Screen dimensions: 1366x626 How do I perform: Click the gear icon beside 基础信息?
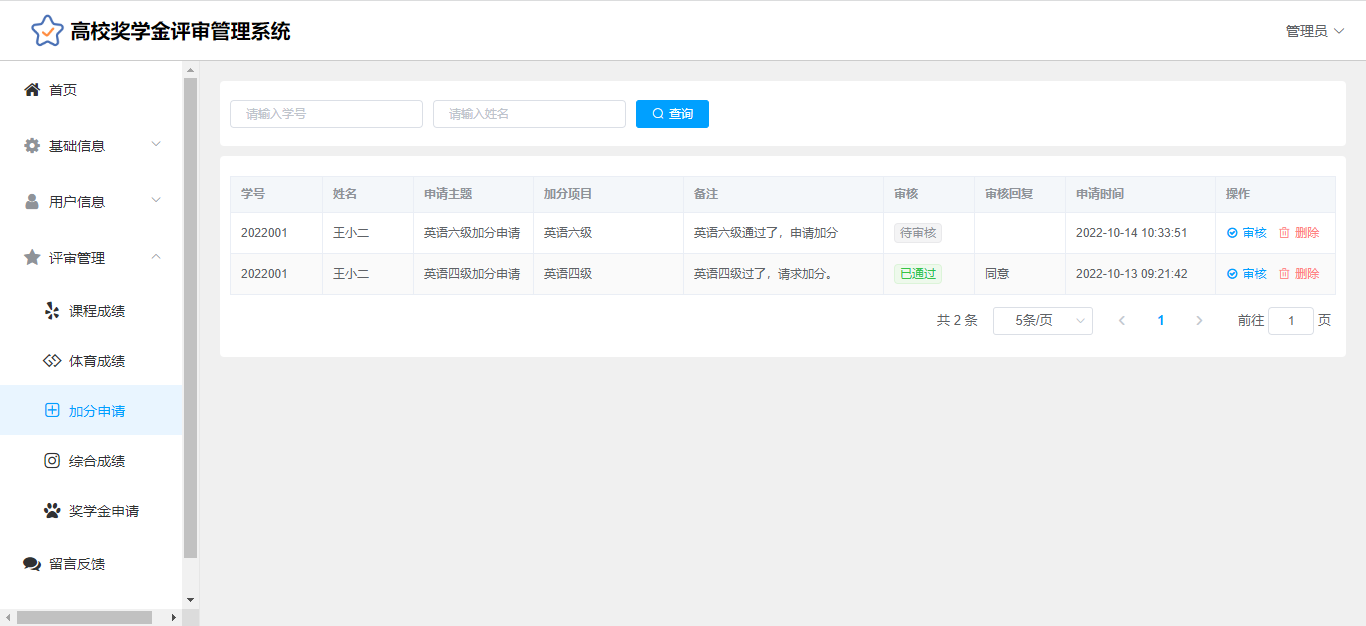[x=32, y=146]
